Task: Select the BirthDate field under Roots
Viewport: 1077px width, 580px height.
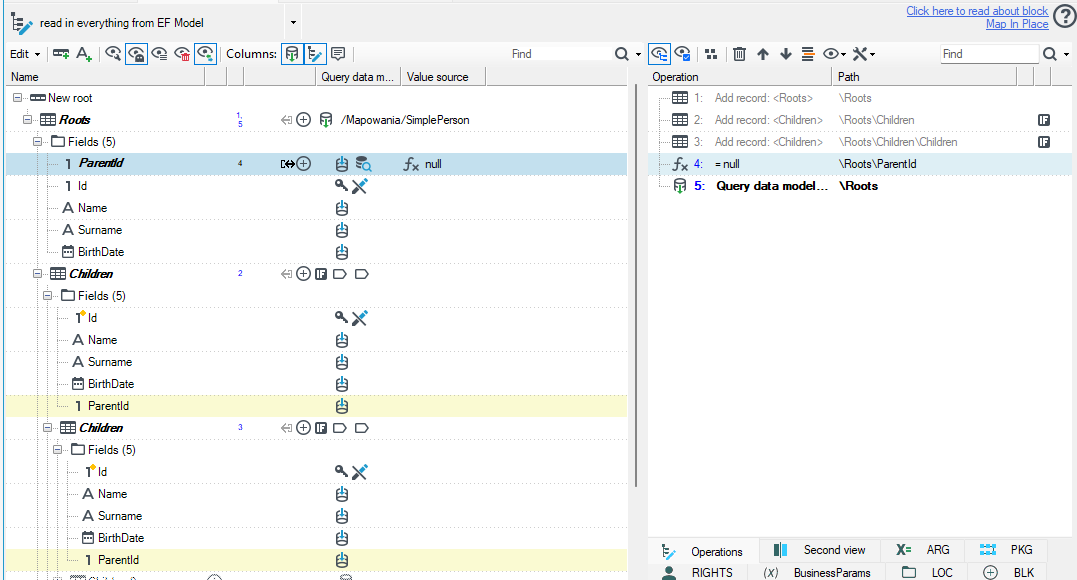Action: pos(101,252)
